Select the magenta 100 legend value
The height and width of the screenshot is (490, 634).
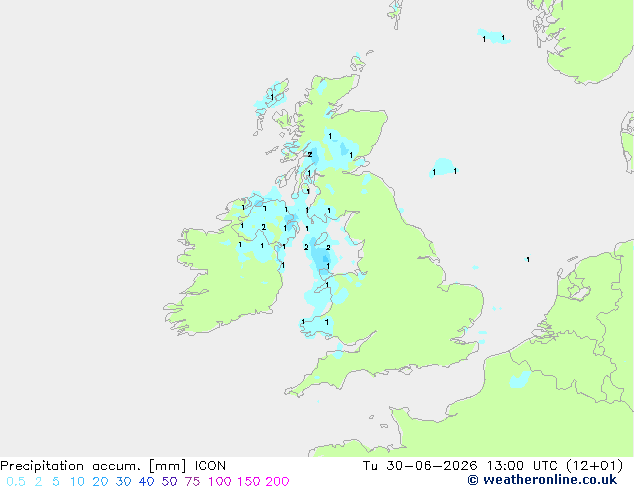(220, 482)
